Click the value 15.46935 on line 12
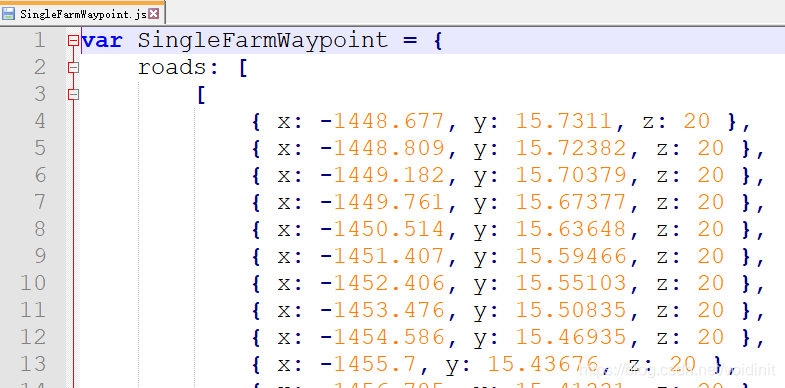 point(571,338)
